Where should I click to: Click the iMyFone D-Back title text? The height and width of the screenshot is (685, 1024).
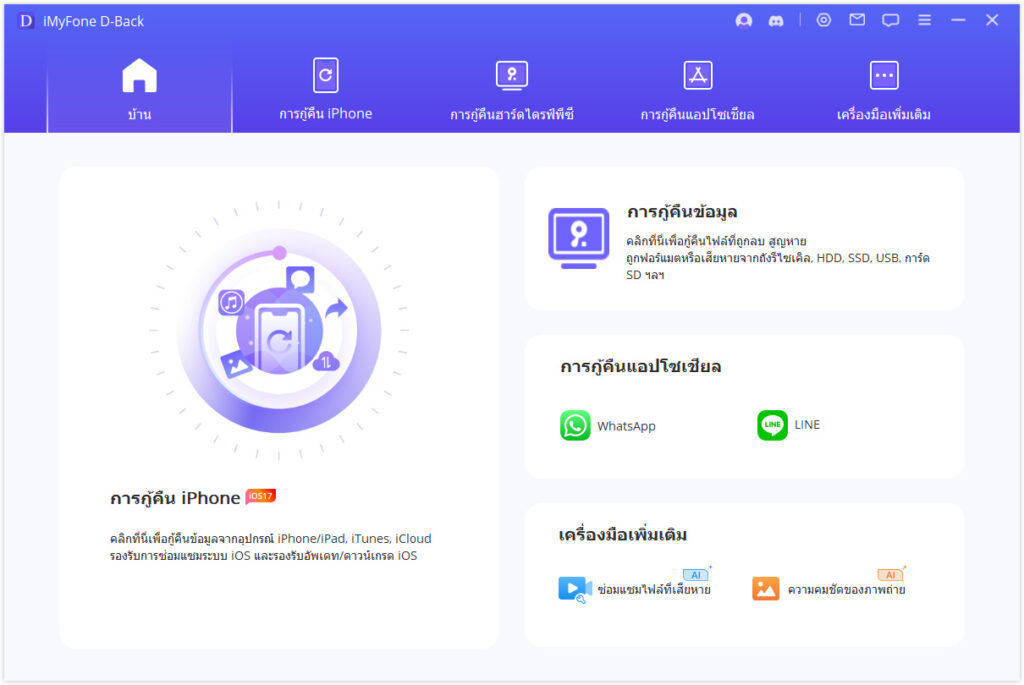pos(93,21)
